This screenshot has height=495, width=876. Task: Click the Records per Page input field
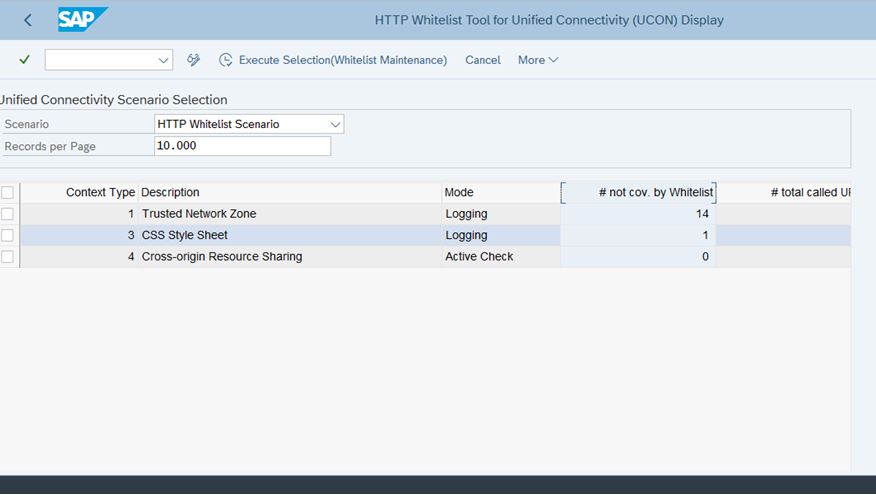click(x=242, y=146)
